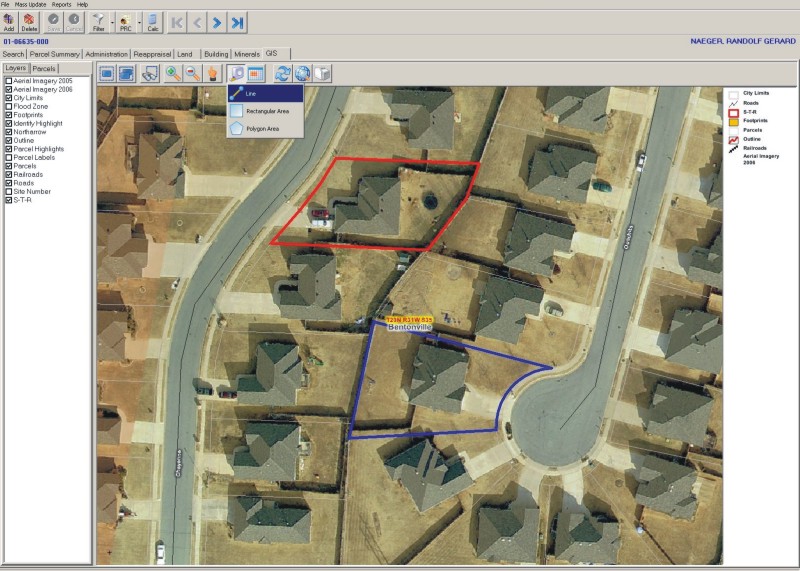Open the Calc tool

(153, 22)
